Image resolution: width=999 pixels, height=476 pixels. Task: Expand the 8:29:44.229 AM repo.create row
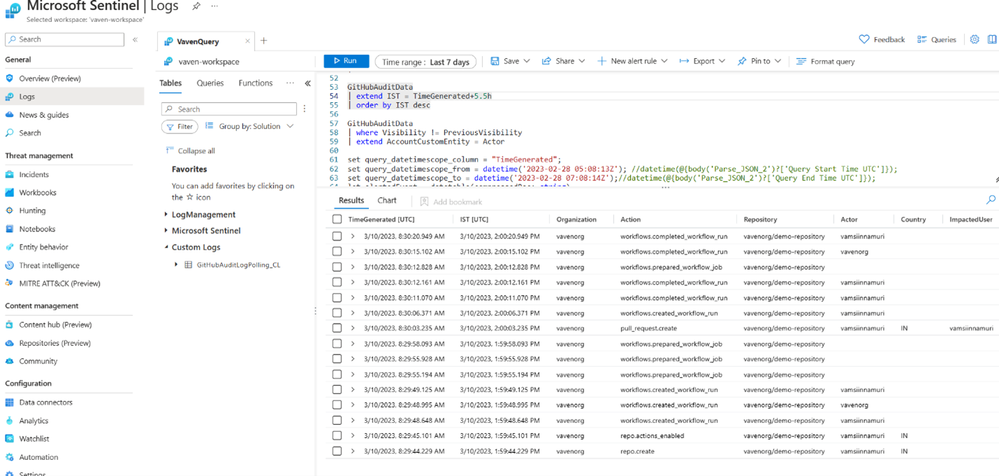pyautogui.click(x=353, y=451)
